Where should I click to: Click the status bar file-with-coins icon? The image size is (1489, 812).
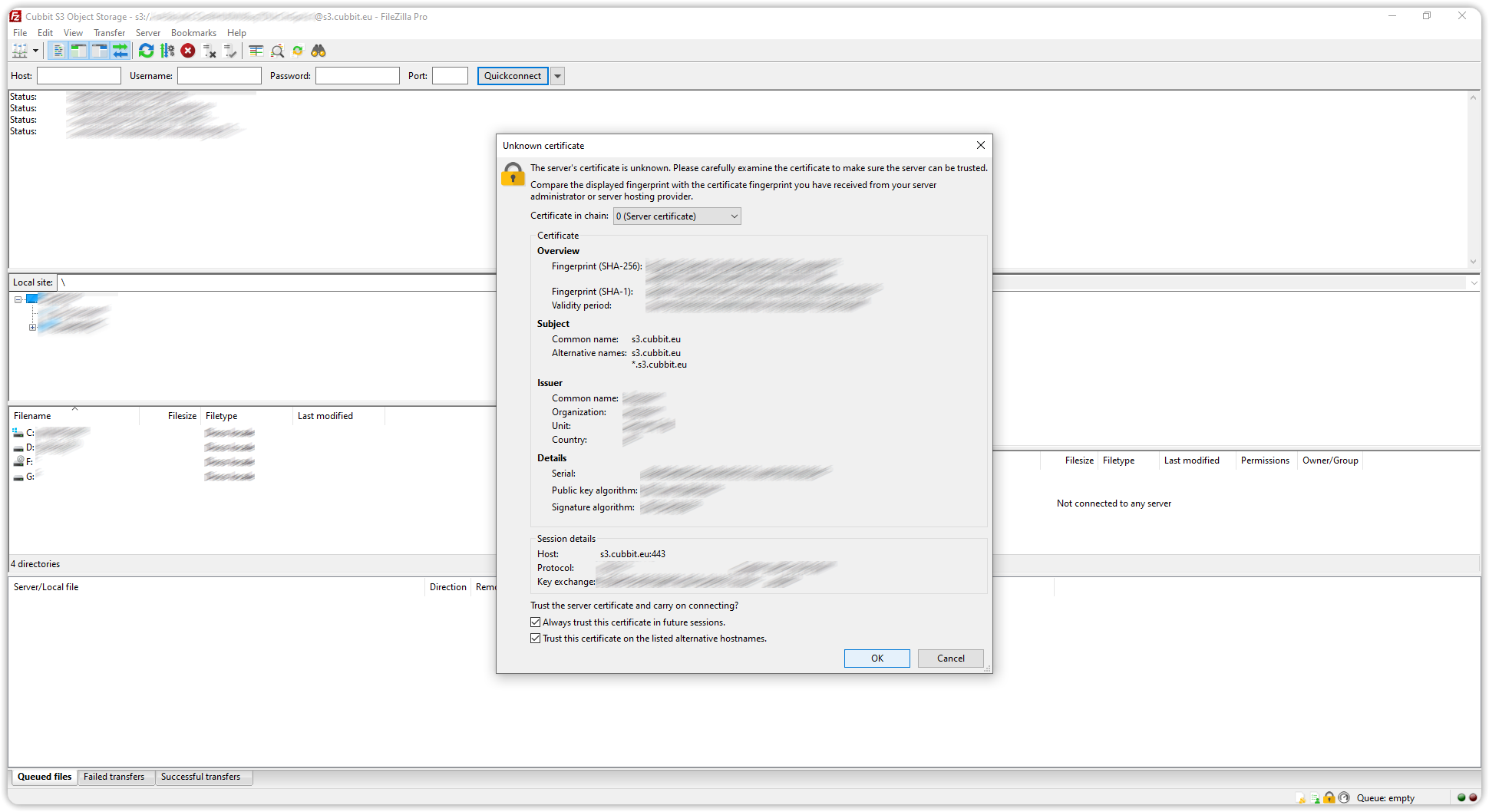pyautogui.click(x=1301, y=798)
